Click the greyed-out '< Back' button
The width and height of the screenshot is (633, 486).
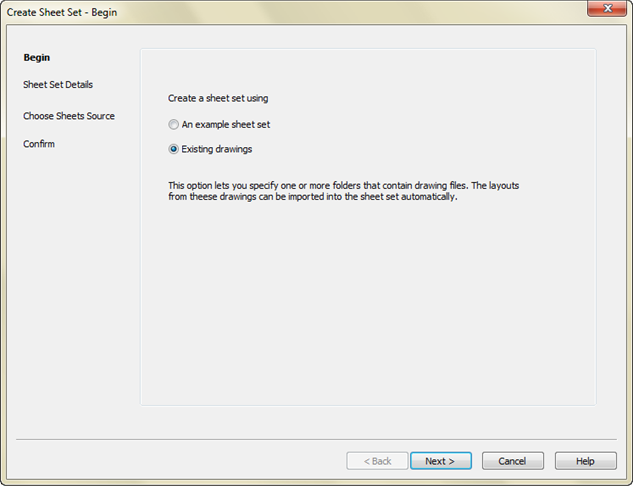pyautogui.click(x=377, y=461)
